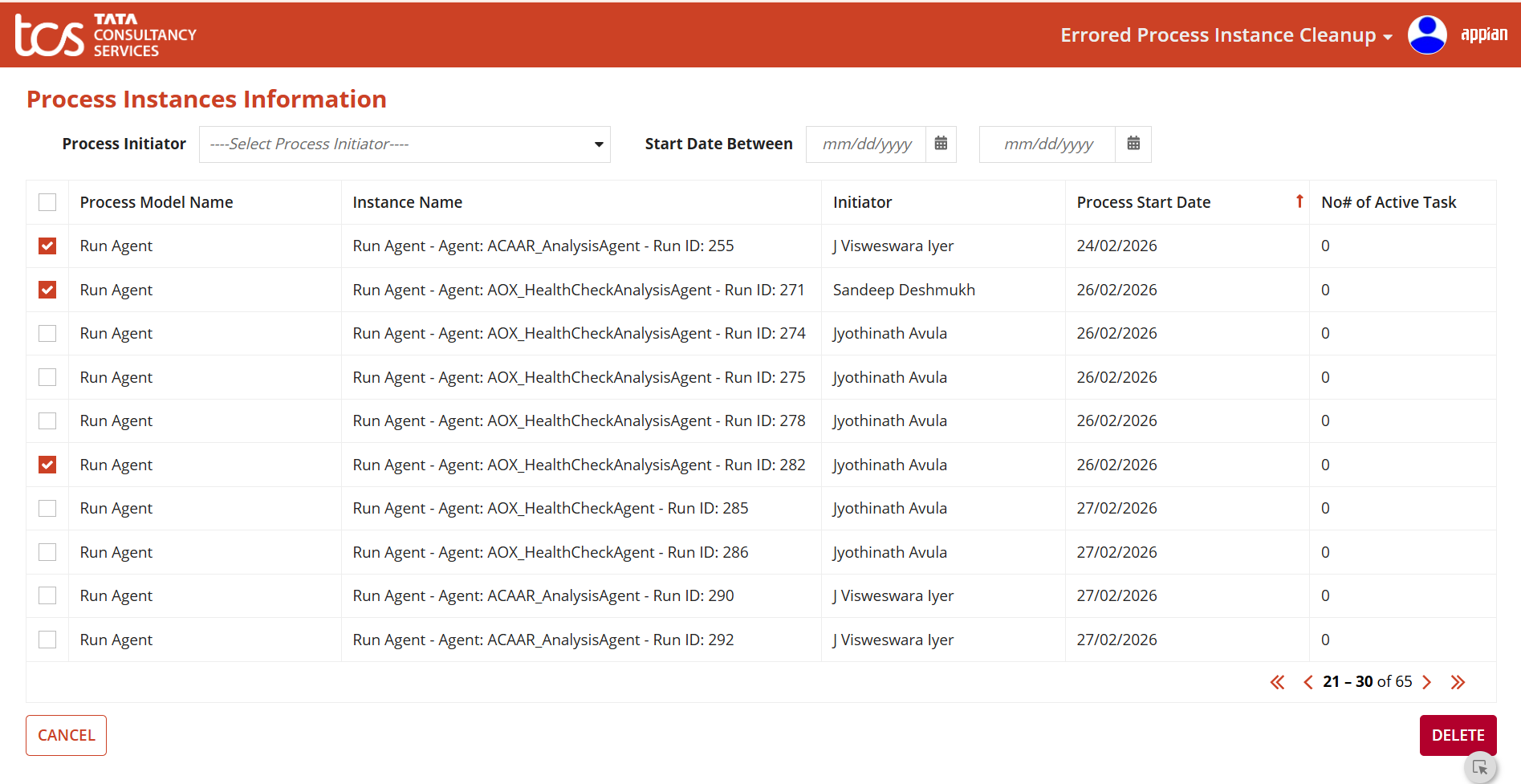Click the sort arrow on Process Start Date
The image size is (1521, 784).
pos(1299,201)
